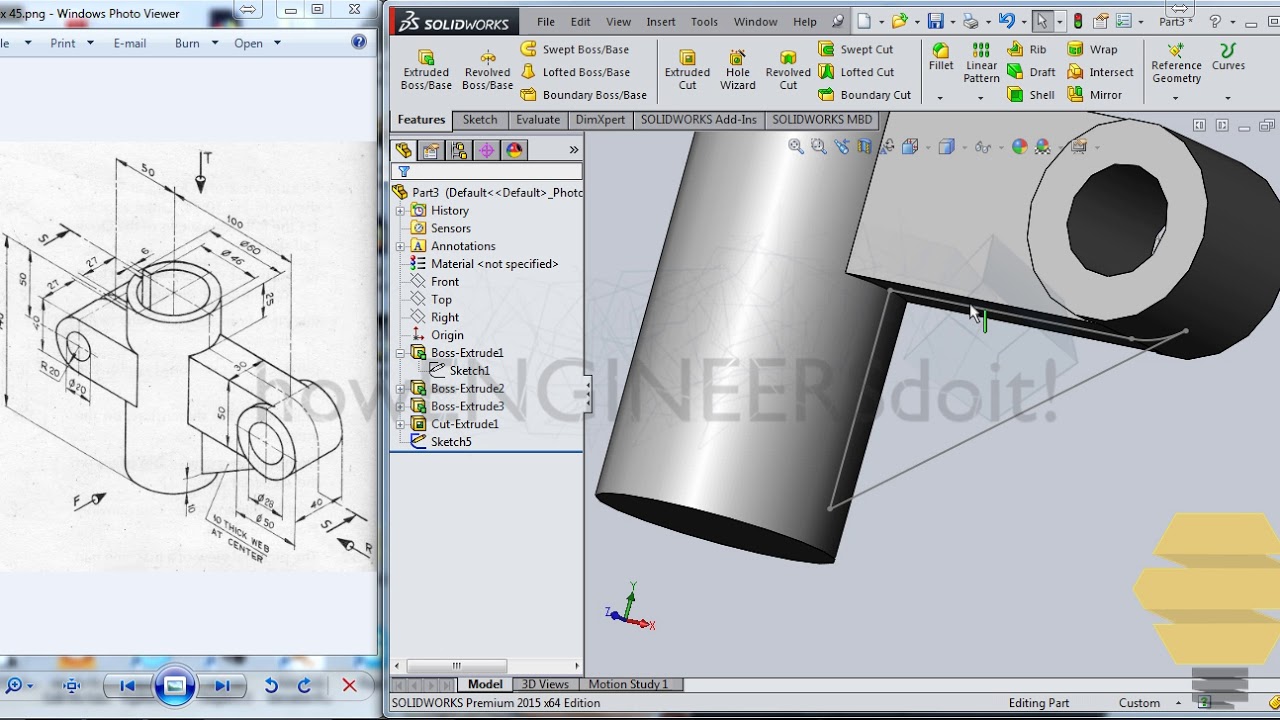Select the Rib feature tool
The height and width of the screenshot is (720, 1280).
[x=1027, y=49]
